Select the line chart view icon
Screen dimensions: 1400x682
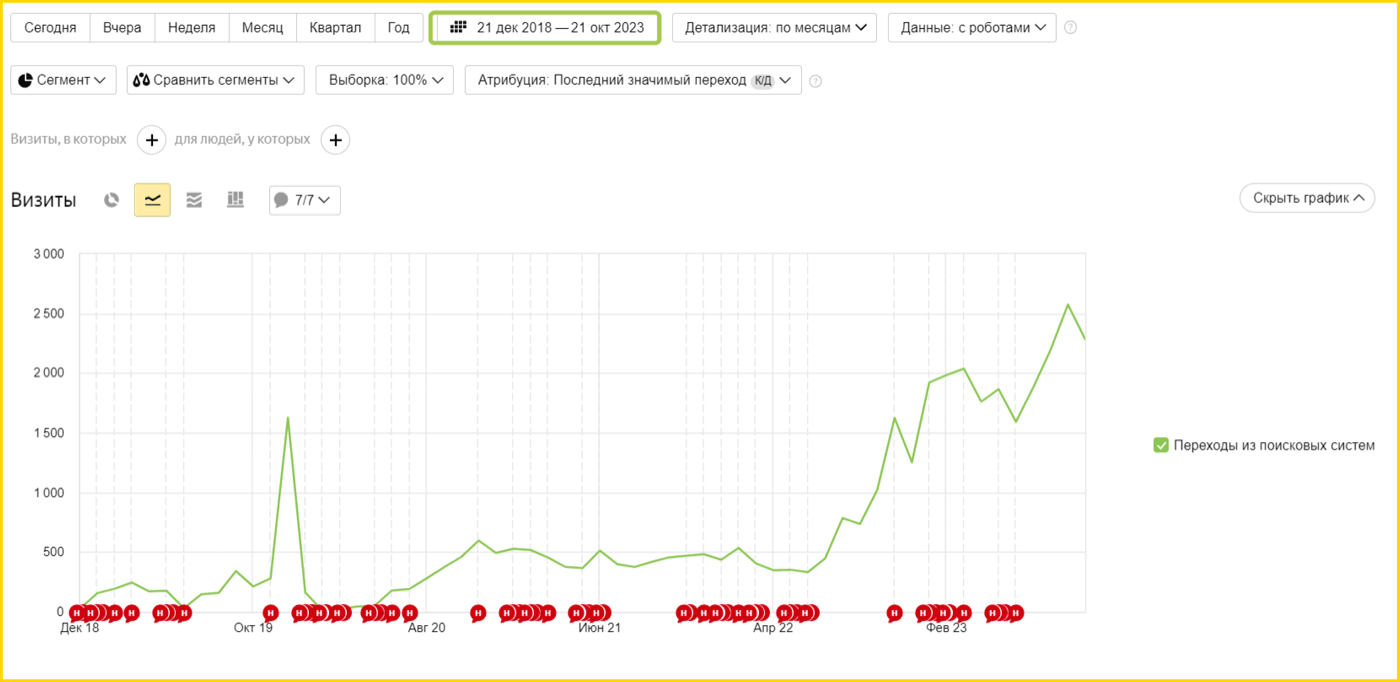pos(152,200)
